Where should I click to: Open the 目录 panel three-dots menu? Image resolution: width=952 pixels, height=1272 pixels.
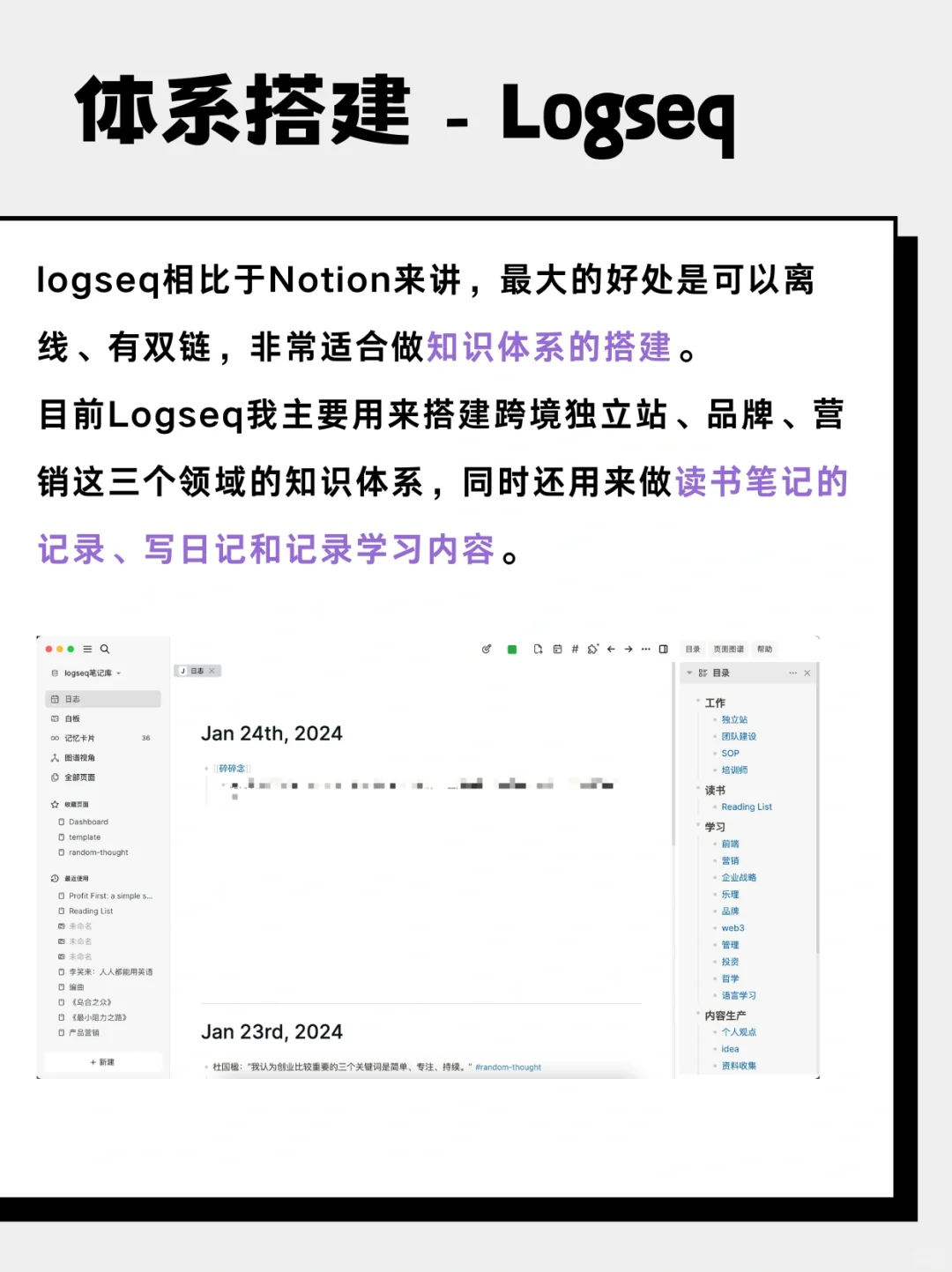(x=792, y=673)
